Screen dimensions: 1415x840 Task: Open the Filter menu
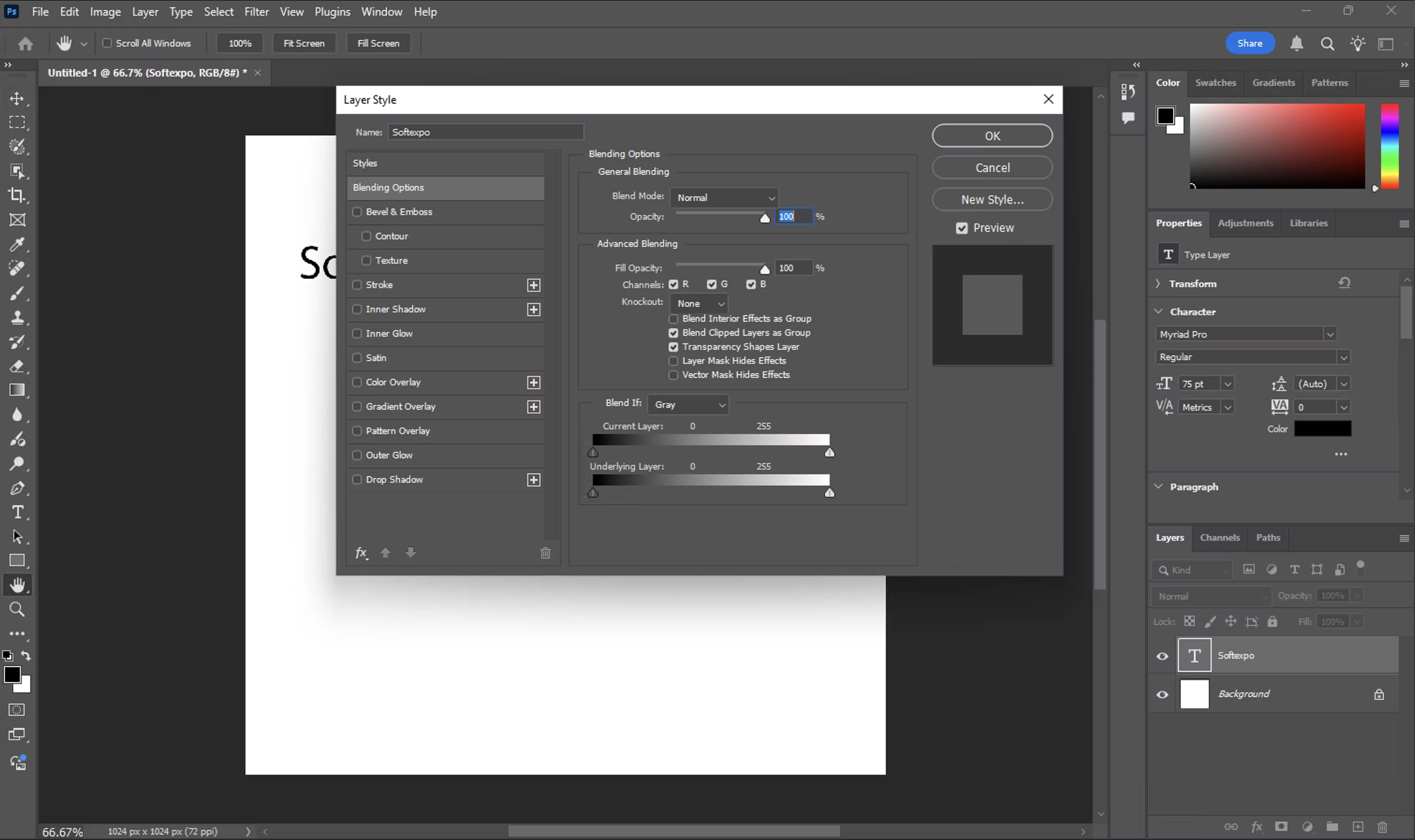[x=256, y=11]
